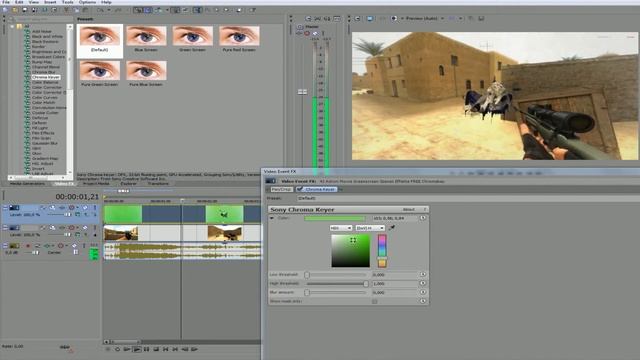Viewport: 640px width, 360px height.
Task: Switch to the Project Media tab
Action: [x=96, y=184]
